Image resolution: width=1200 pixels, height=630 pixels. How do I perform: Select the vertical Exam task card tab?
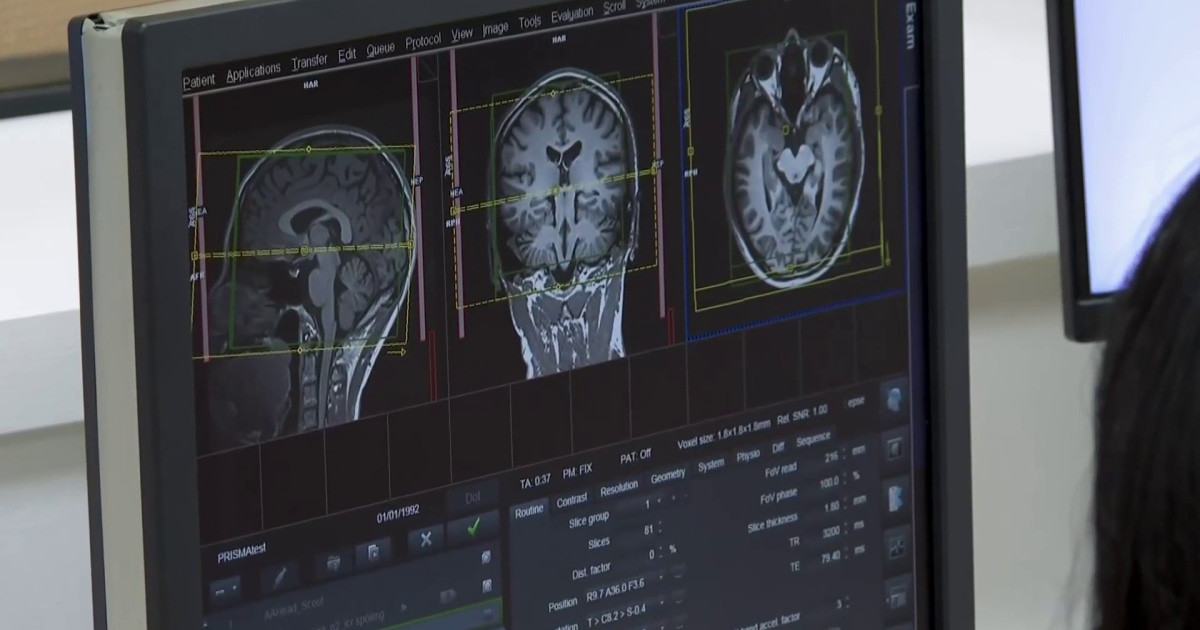(x=910, y=25)
